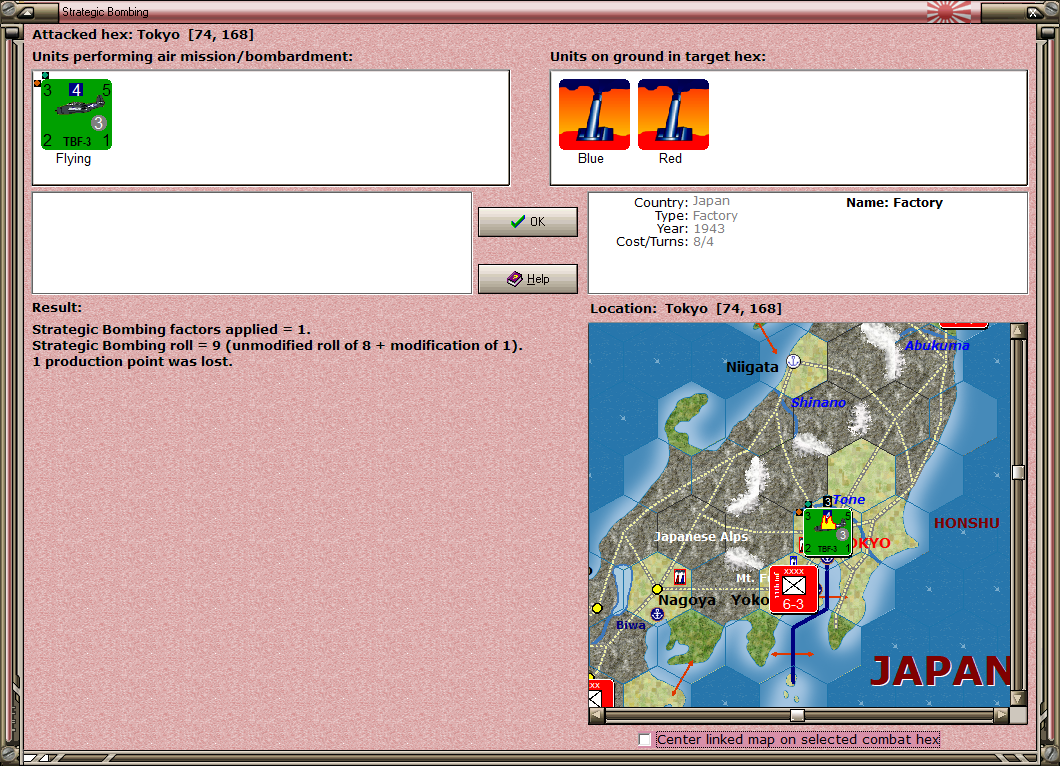The width and height of the screenshot is (1060, 766).
Task: Click the Strategic Bombing roll result line
Action: point(278,345)
